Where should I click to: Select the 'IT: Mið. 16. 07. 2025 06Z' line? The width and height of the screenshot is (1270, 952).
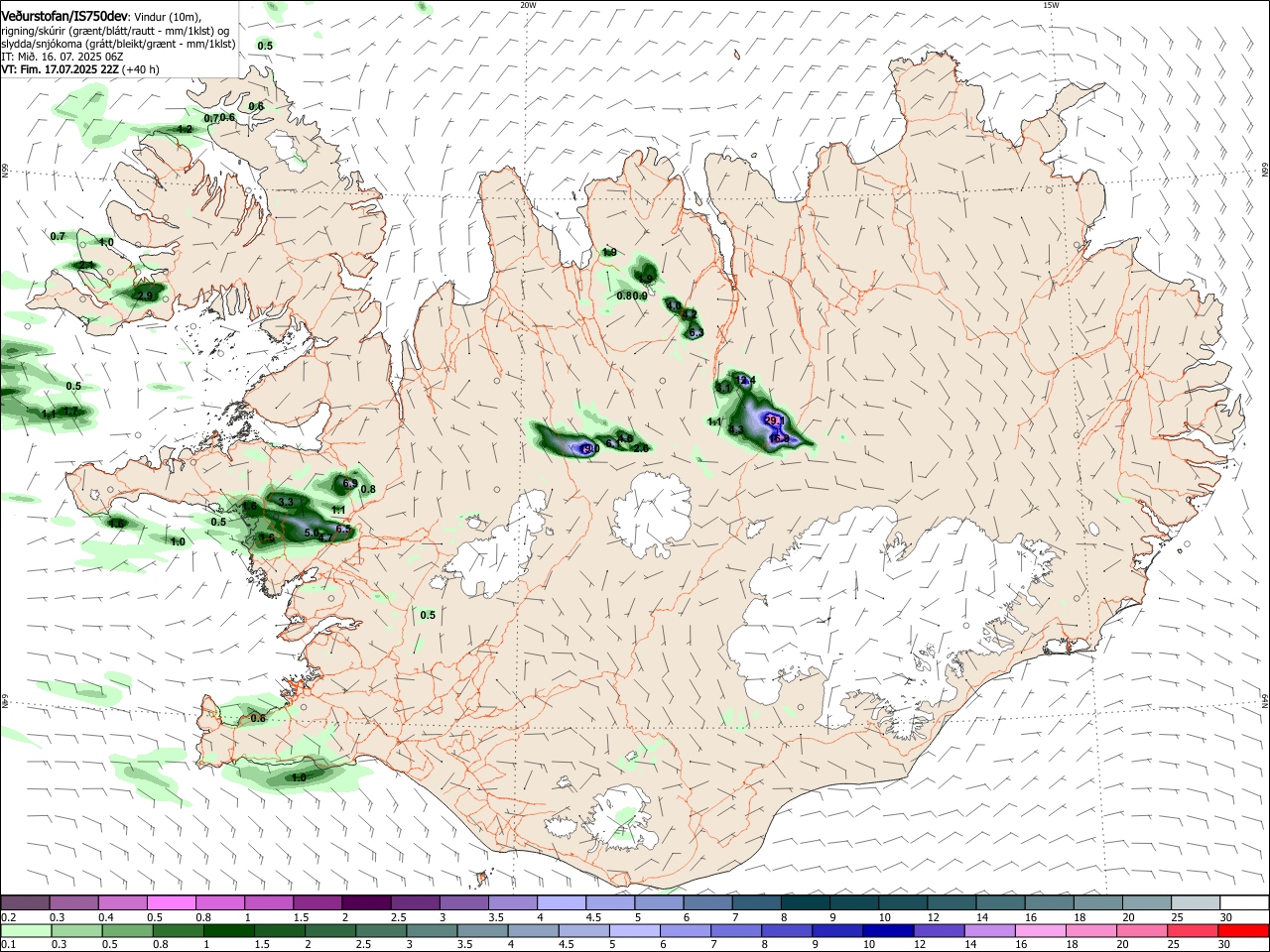point(63,58)
